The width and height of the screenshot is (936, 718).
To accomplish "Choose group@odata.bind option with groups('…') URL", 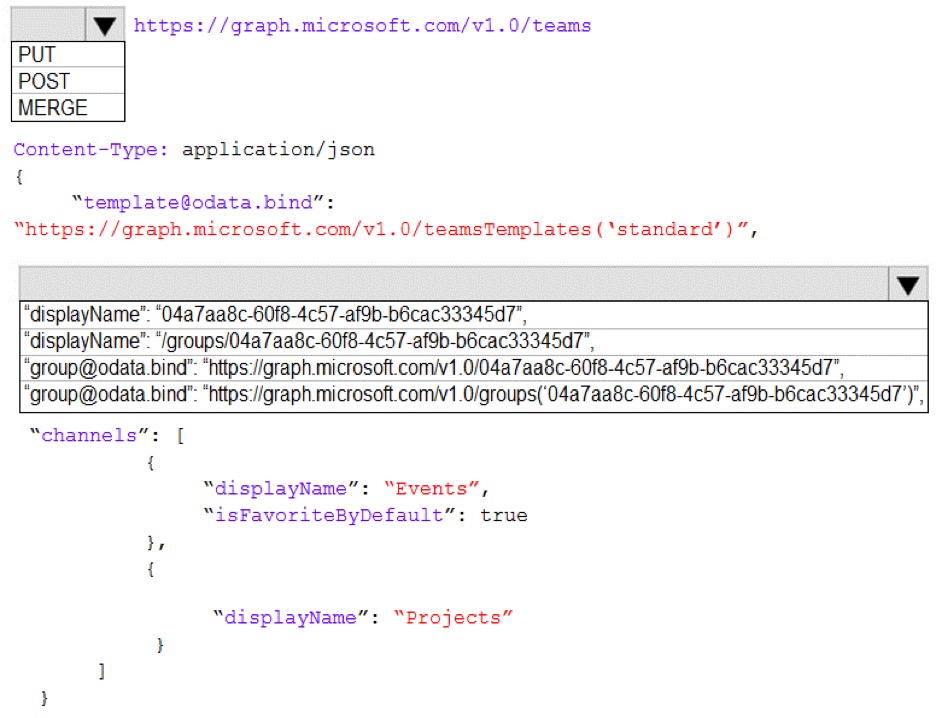I will pyautogui.click(x=474, y=395).
